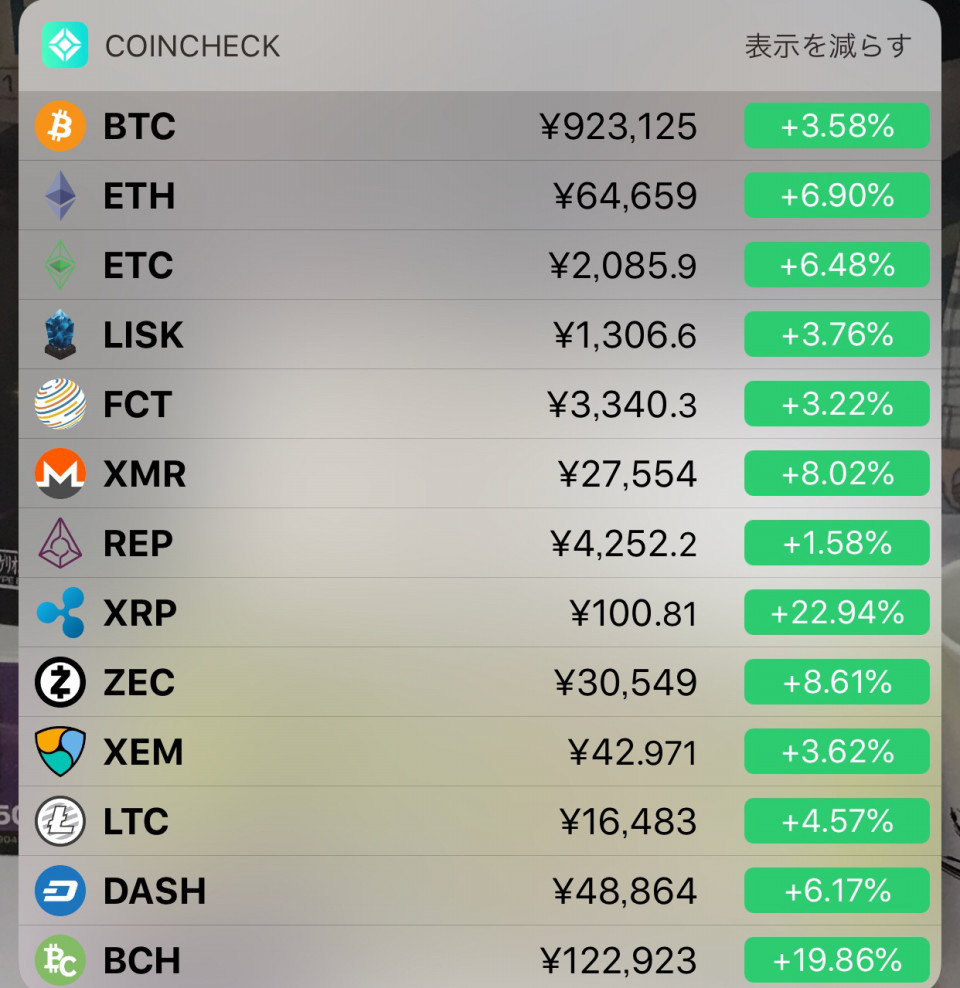Tap the NEM XEM shield icon

point(60,751)
